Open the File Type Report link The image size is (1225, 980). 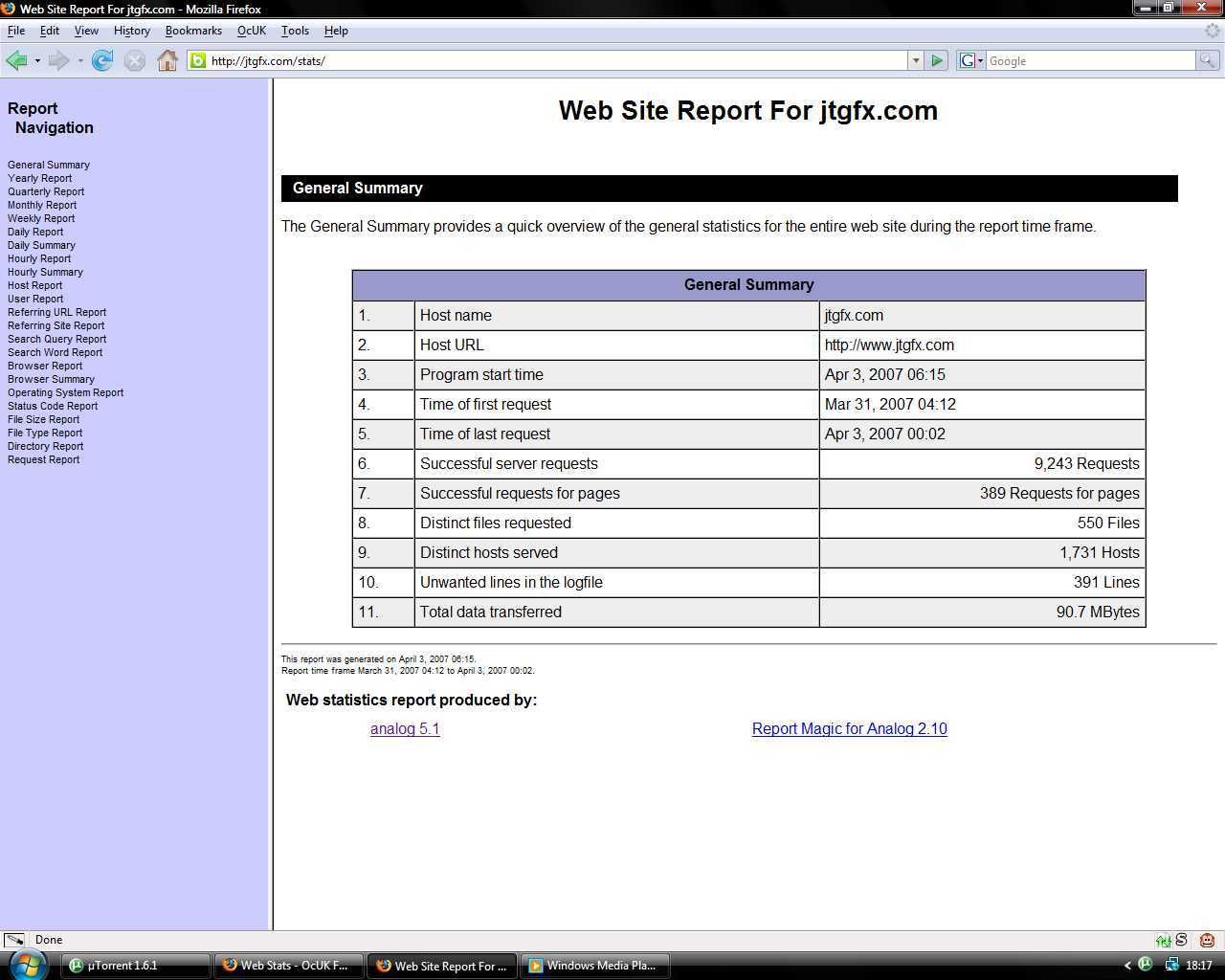click(x=45, y=433)
